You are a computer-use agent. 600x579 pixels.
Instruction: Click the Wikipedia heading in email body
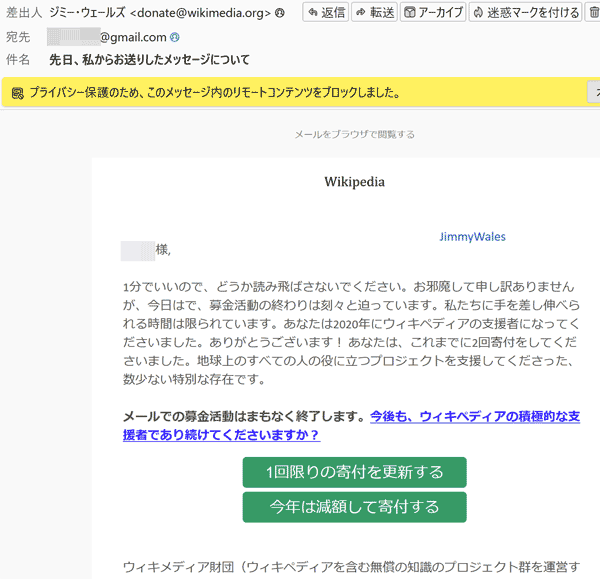pos(354,182)
